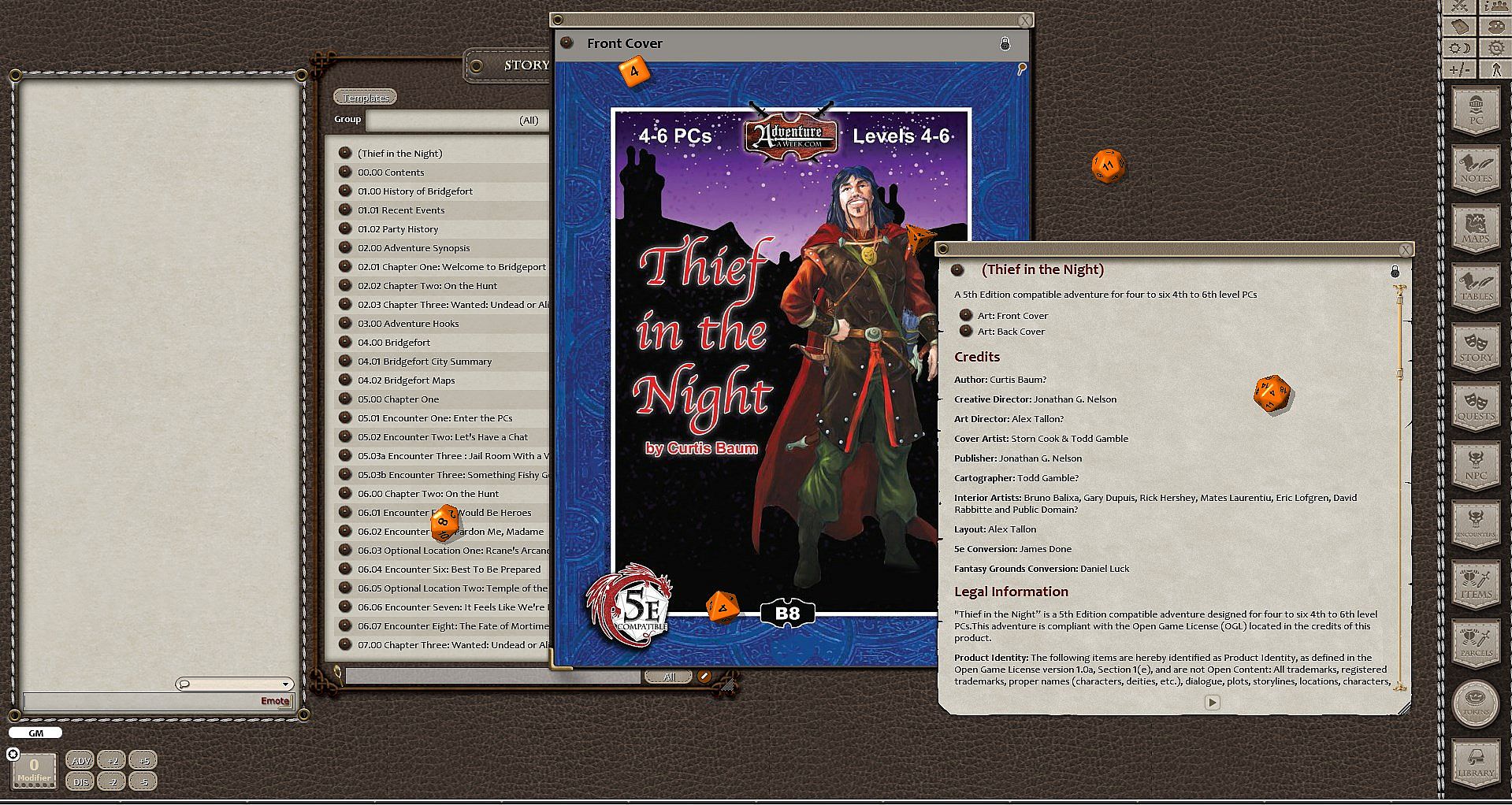Click the Story list search field

click(492, 676)
